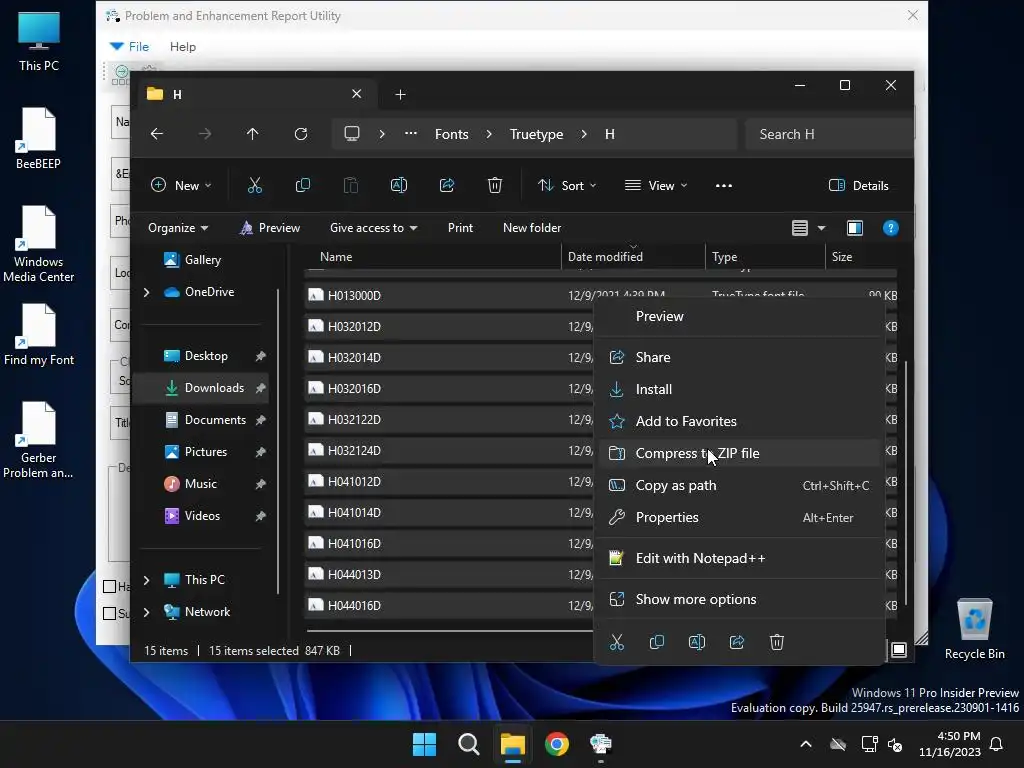1024x768 pixels.
Task: Toggle the Details pane button
Action: click(x=859, y=185)
